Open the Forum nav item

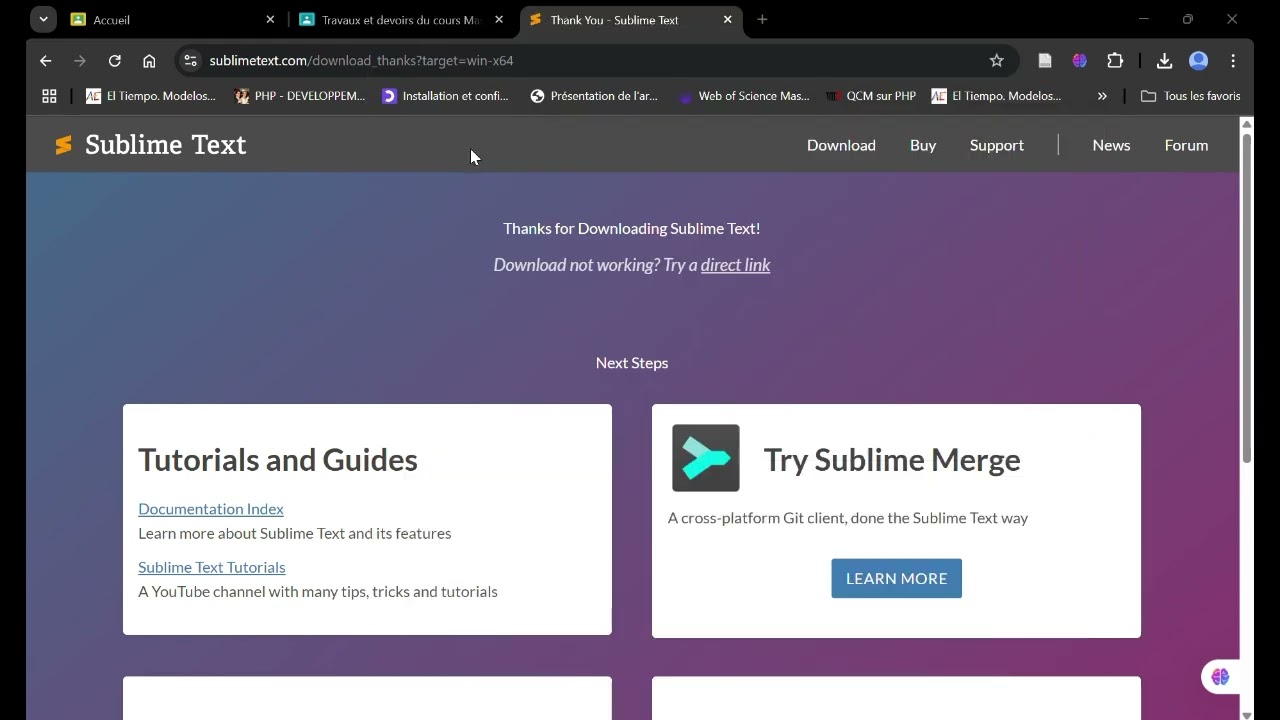coord(1186,145)
